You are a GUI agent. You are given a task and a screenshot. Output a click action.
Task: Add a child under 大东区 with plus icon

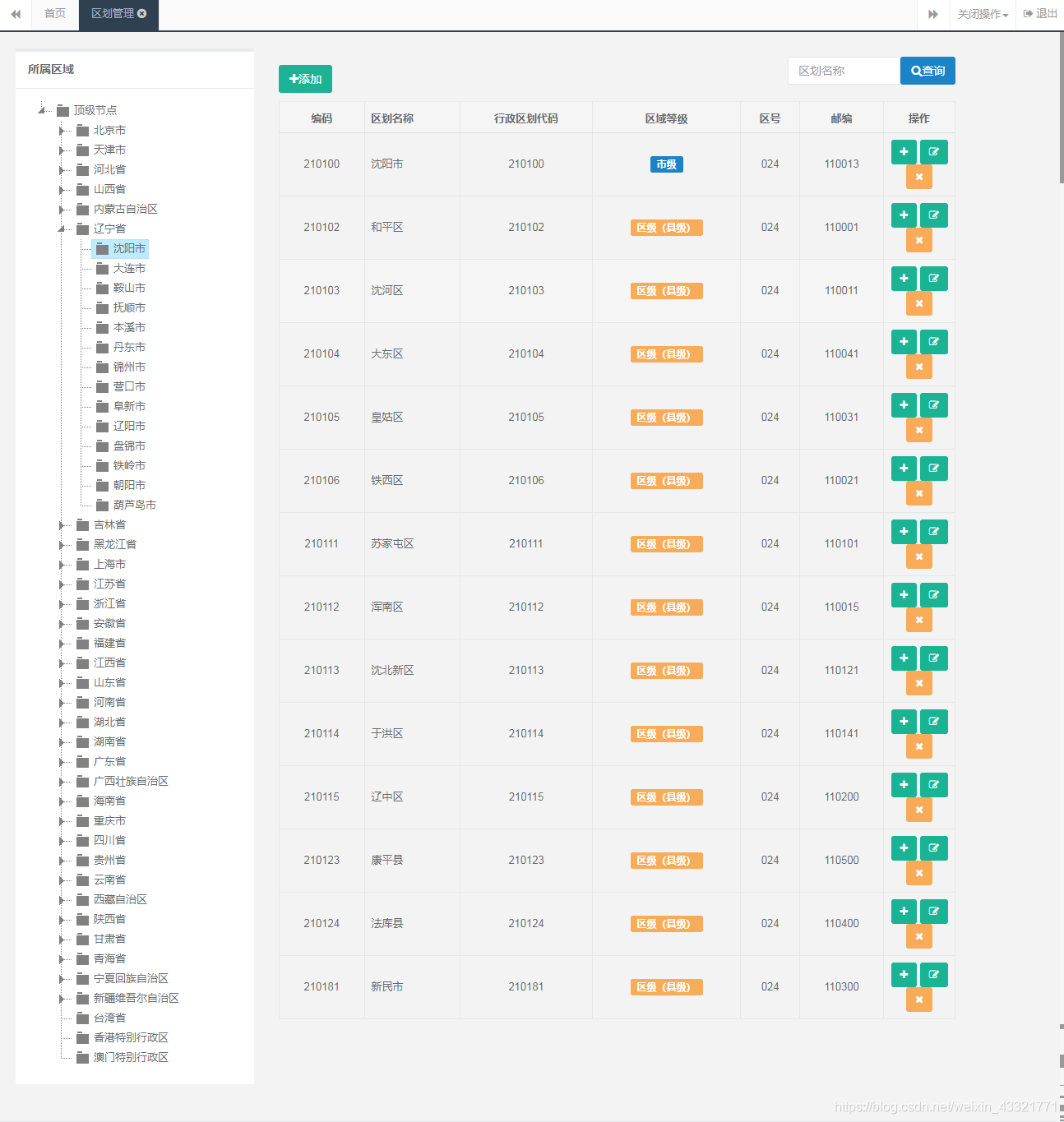pyautogui.click(x=904, y=342)
